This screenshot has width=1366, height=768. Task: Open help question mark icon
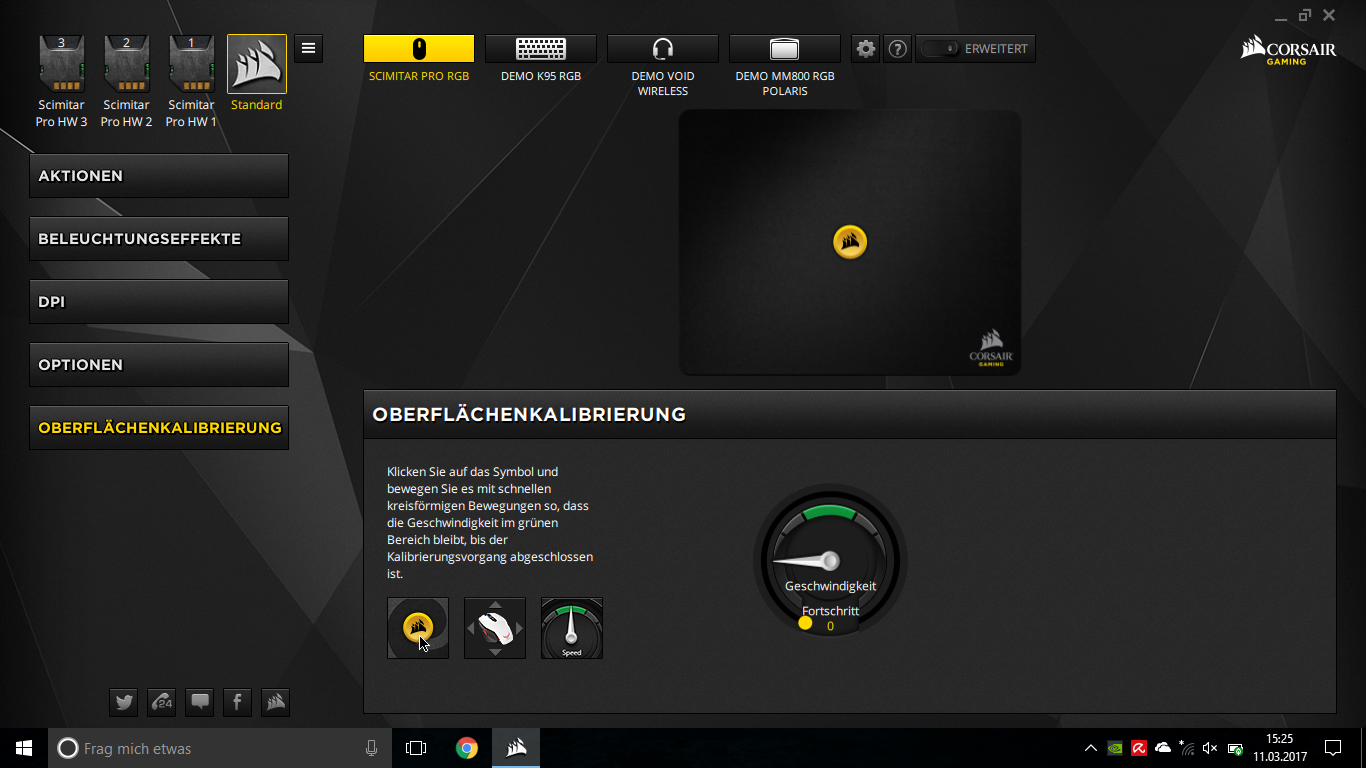(x=898, y=49)
